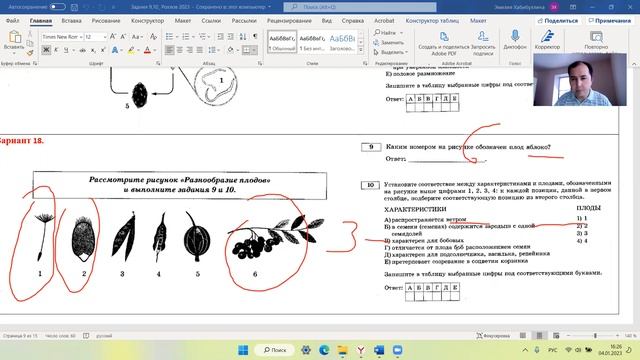
Task: Center the paragraph text
Action: click(x=180, y=50)
